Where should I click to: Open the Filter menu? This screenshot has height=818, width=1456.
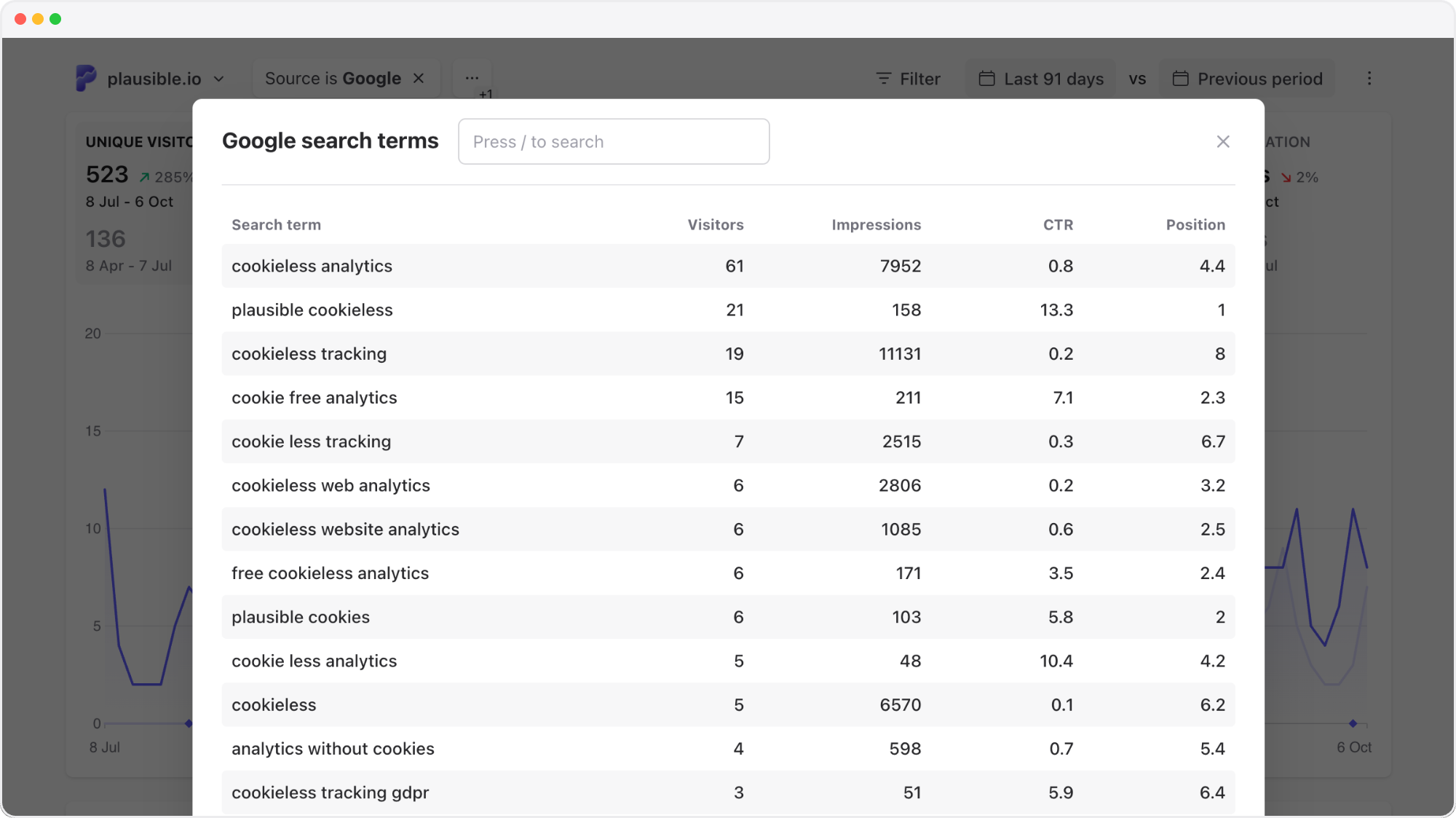pyautogui.click(x=908, y=79)
